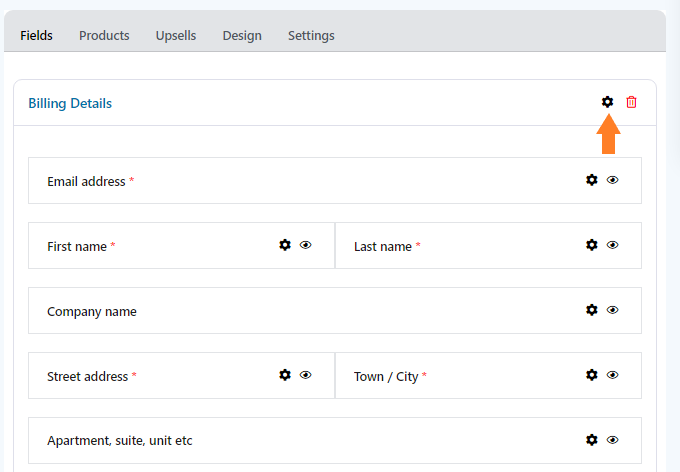Open Billing Details section settings gear

607,102
